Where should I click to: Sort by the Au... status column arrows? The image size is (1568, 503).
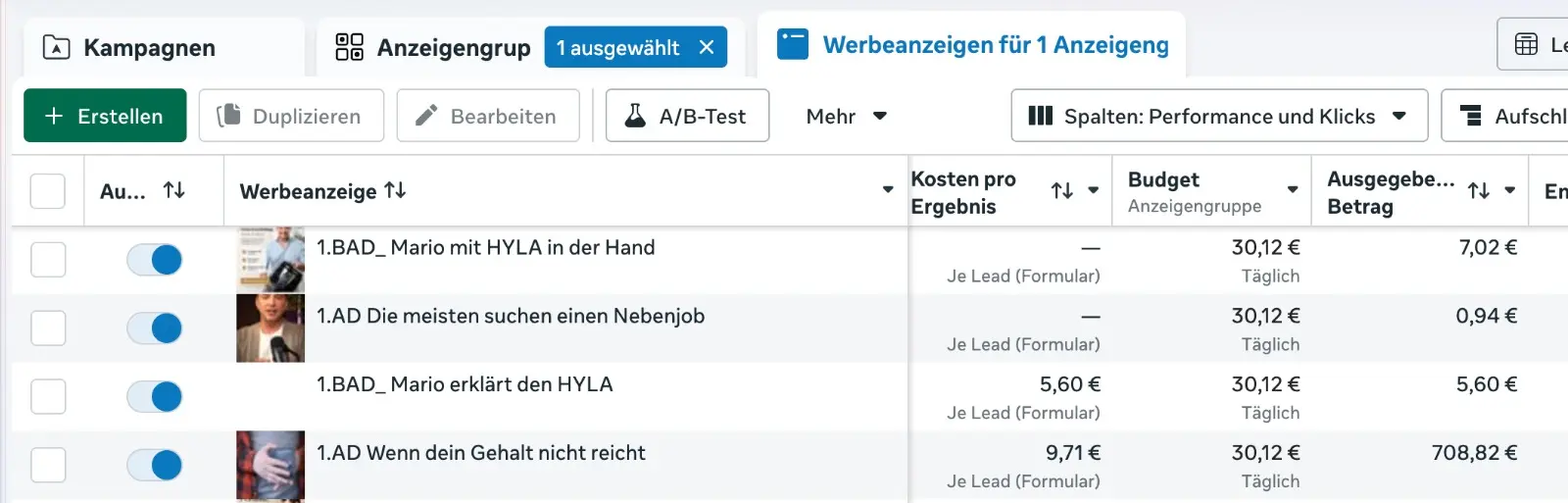174,190
